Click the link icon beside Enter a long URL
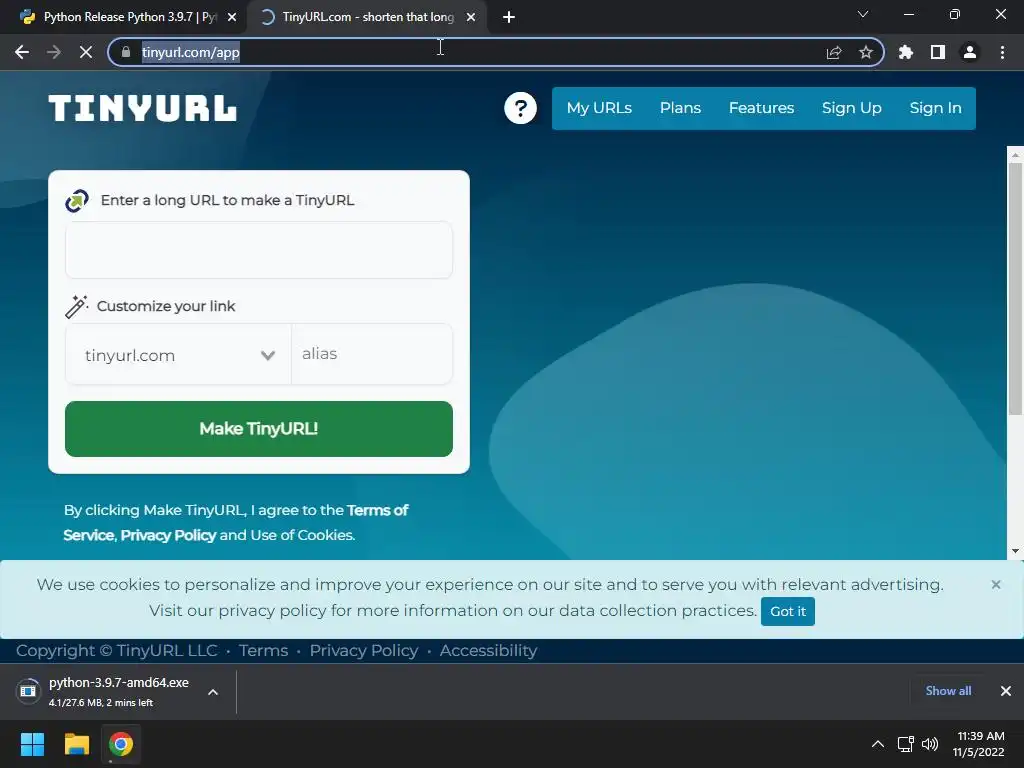The width and height of the screenshot is (1024, 768). click(x=77, y=200)
